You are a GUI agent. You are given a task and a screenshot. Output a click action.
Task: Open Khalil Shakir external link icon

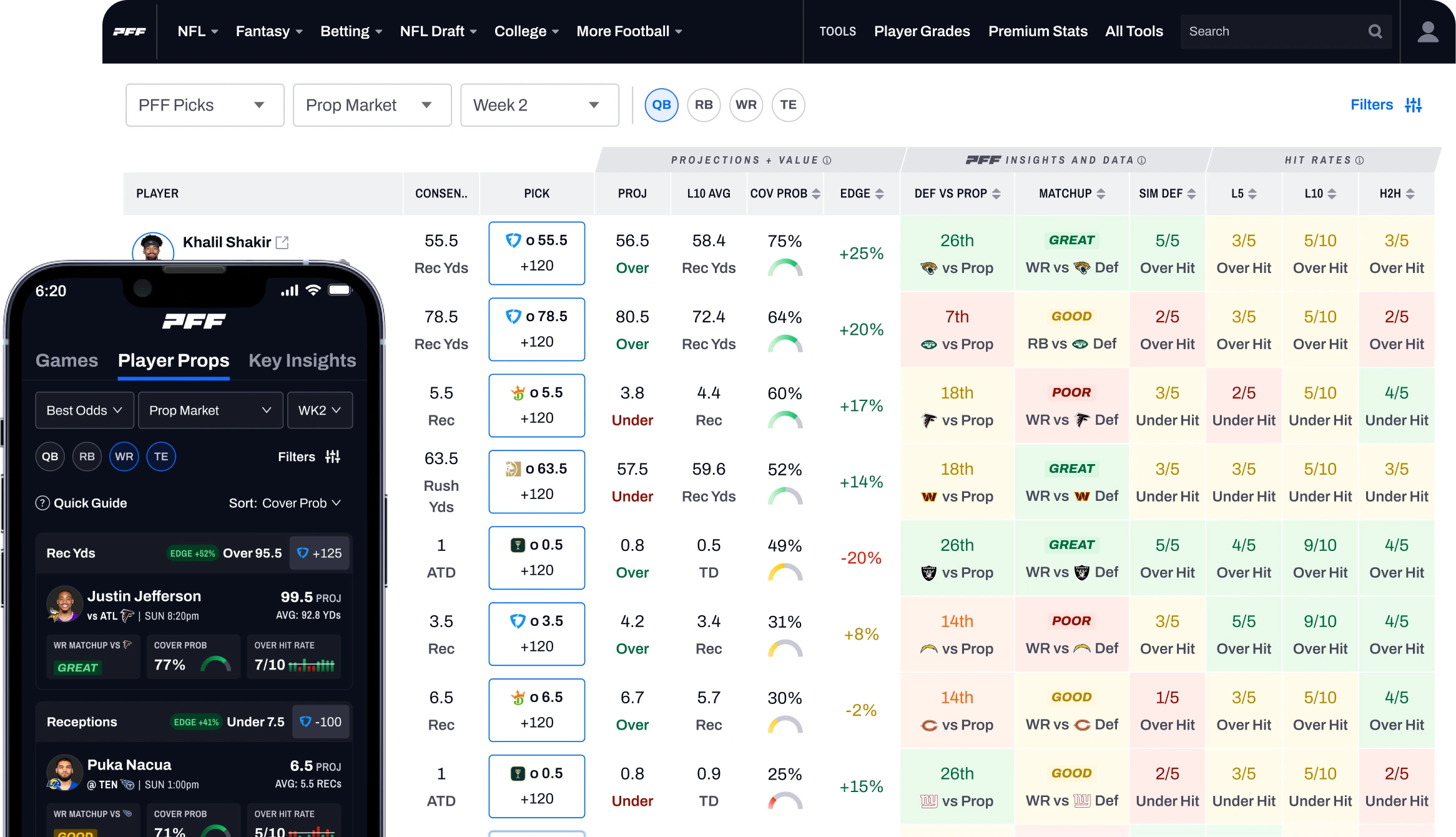pos(282,242)
